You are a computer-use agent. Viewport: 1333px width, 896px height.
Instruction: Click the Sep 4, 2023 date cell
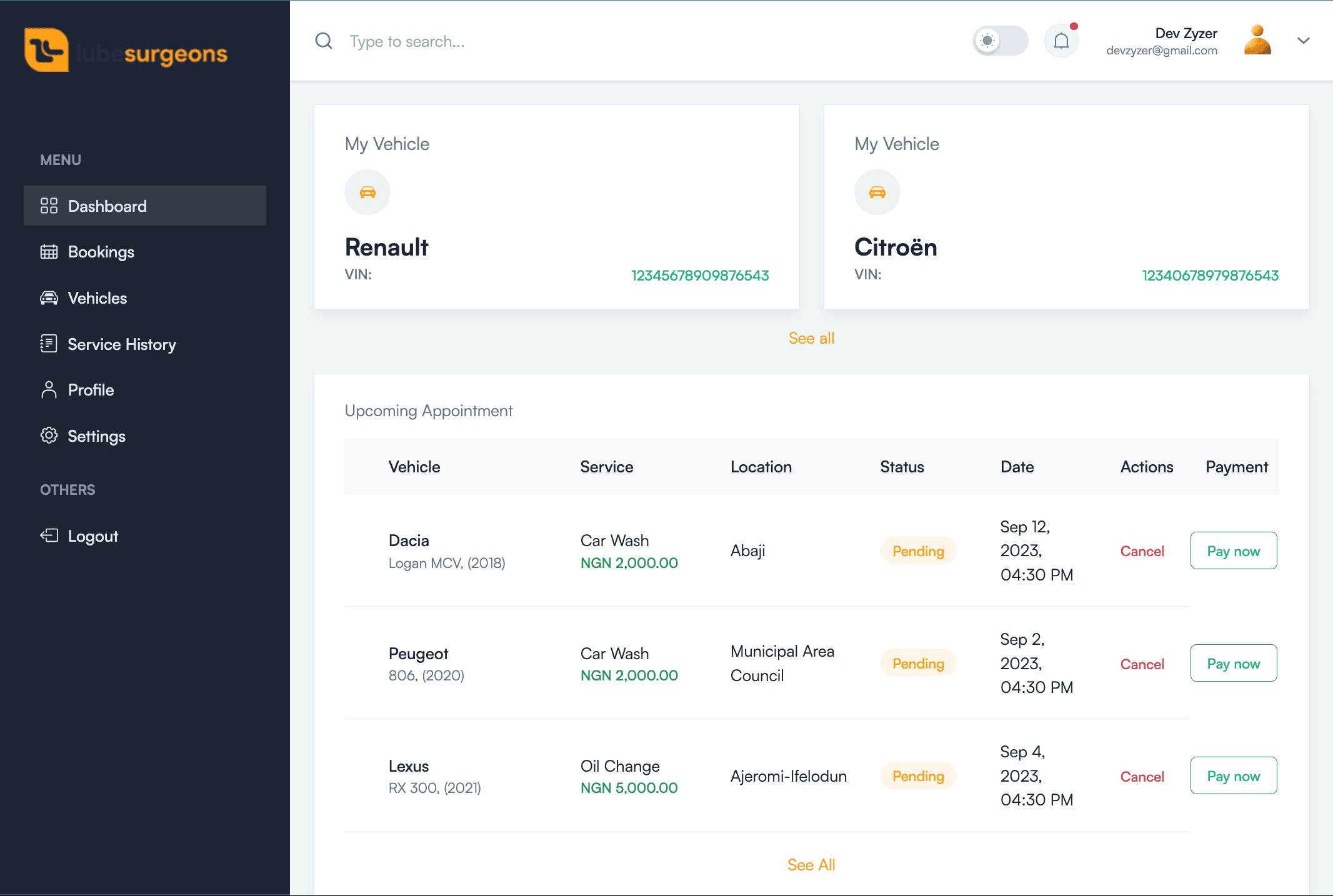coord(1036,775)
